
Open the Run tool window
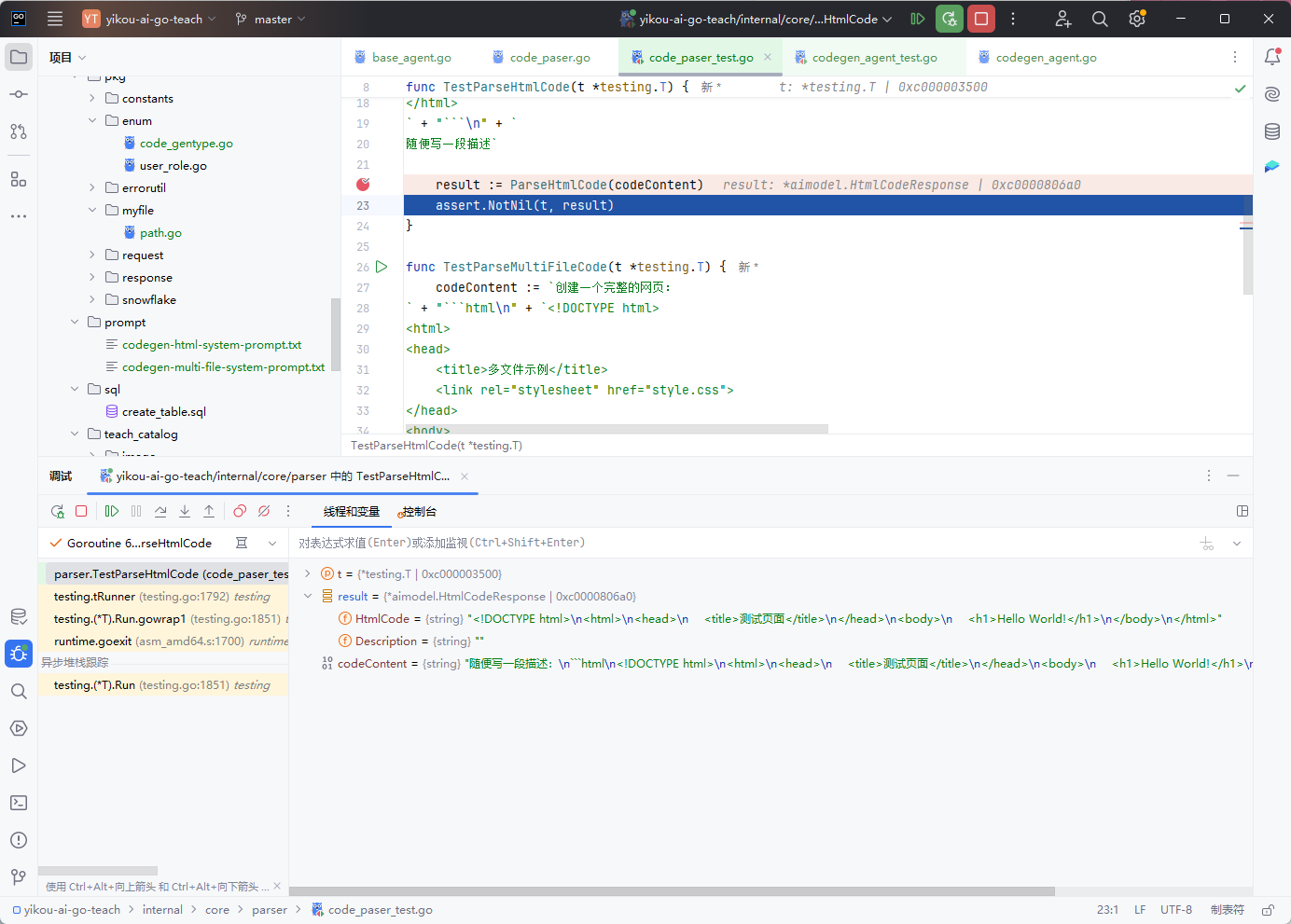point(19,765)
